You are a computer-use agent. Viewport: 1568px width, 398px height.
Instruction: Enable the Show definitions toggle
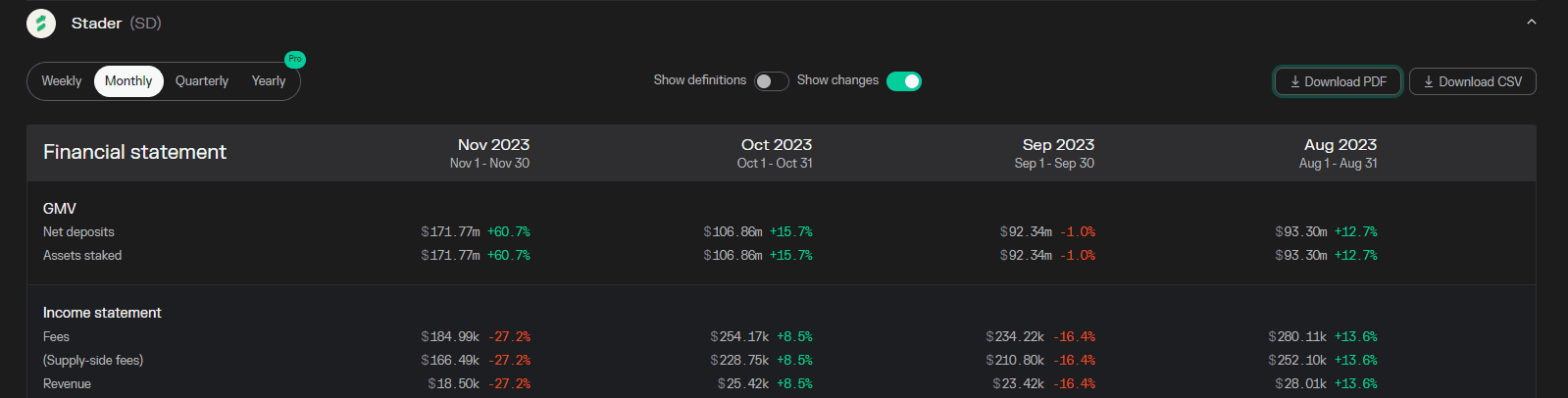(x=771, y=81)
